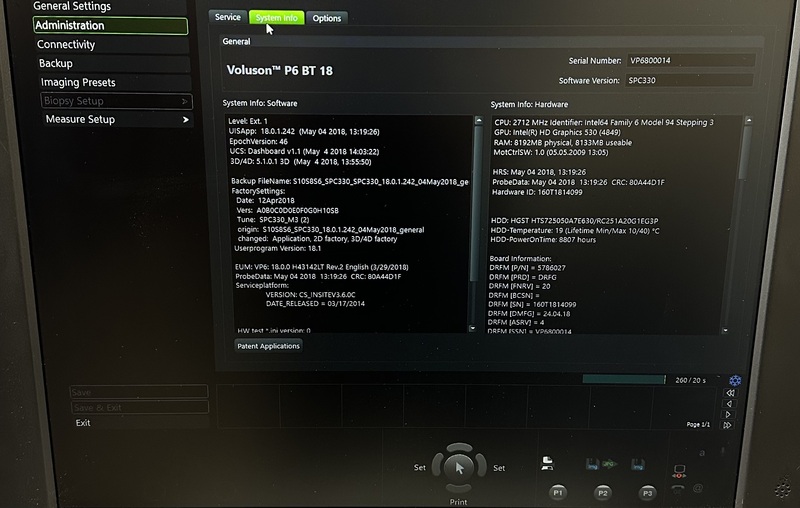Select Backup from the settings menu
800x508 pixels.
pyautogui.click(x=56, y=63)
